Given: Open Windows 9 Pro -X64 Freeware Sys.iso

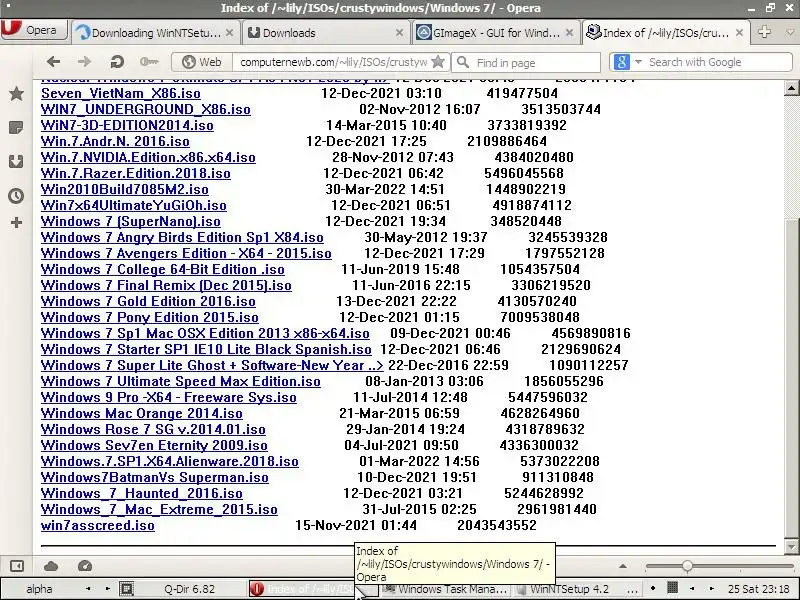Looking at the screenshot, I should pyautogui.click(x=168, y=397).
